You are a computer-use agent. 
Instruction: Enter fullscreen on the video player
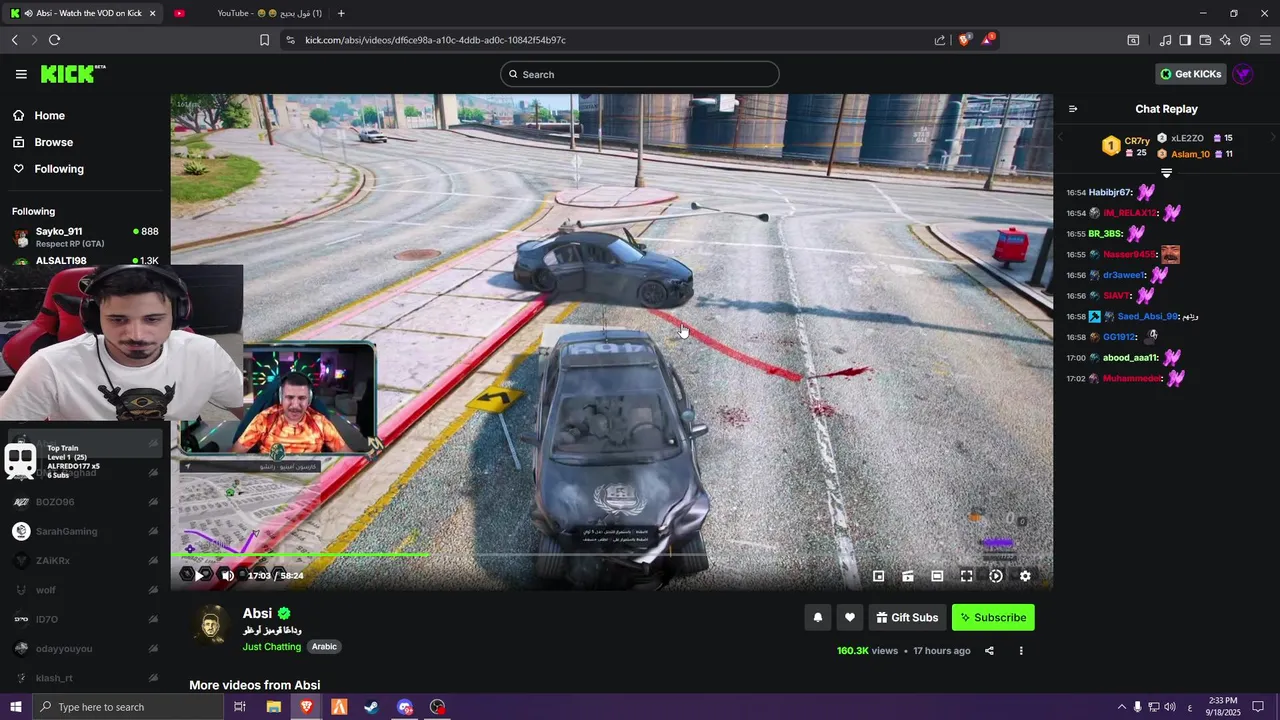pos(967,576)
